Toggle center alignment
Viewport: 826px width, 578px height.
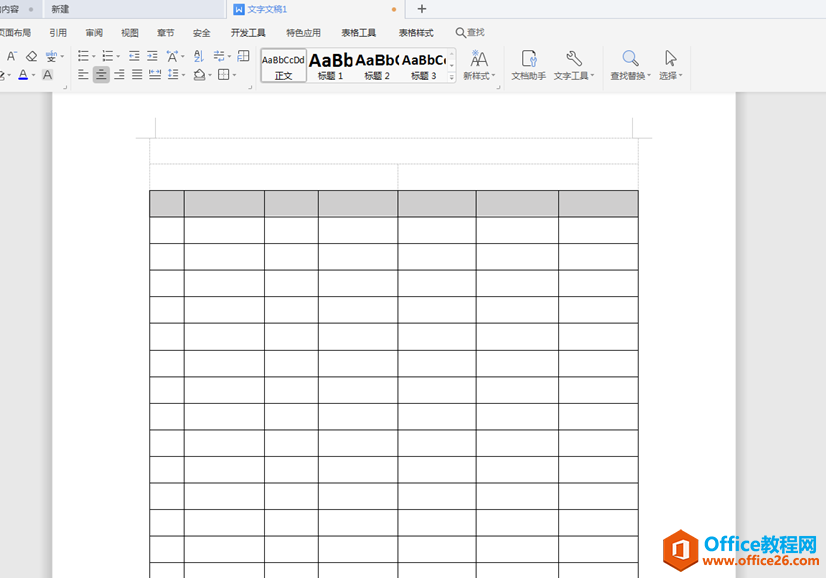[x=101, y=75]
